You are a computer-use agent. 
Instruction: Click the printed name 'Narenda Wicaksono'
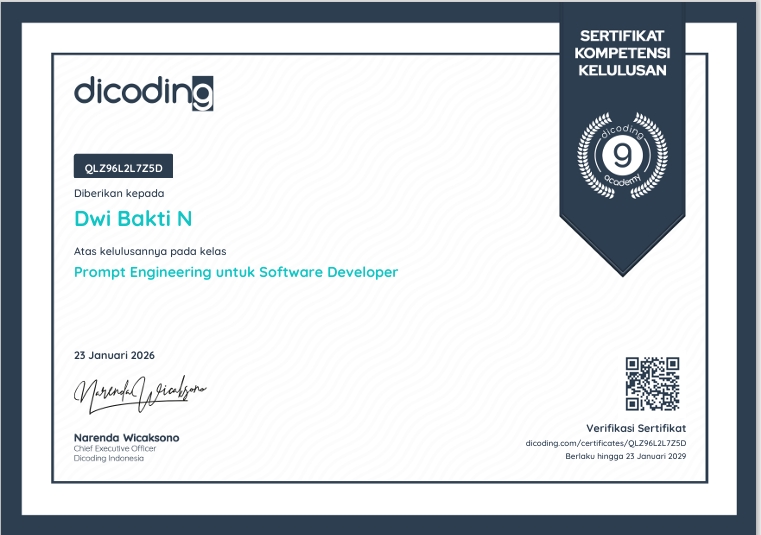127,438
